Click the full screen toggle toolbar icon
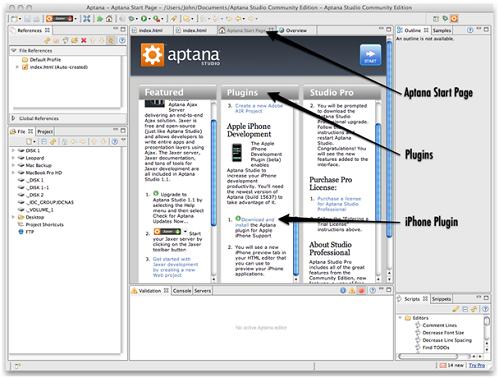The height and width of the screenshot is (378, 499). click(87, 19)
